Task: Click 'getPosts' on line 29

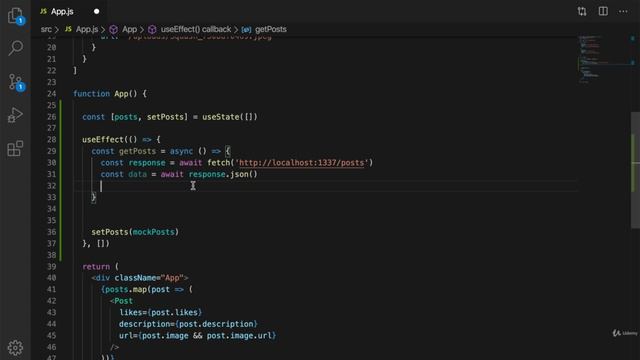Action: click(138, 151)
